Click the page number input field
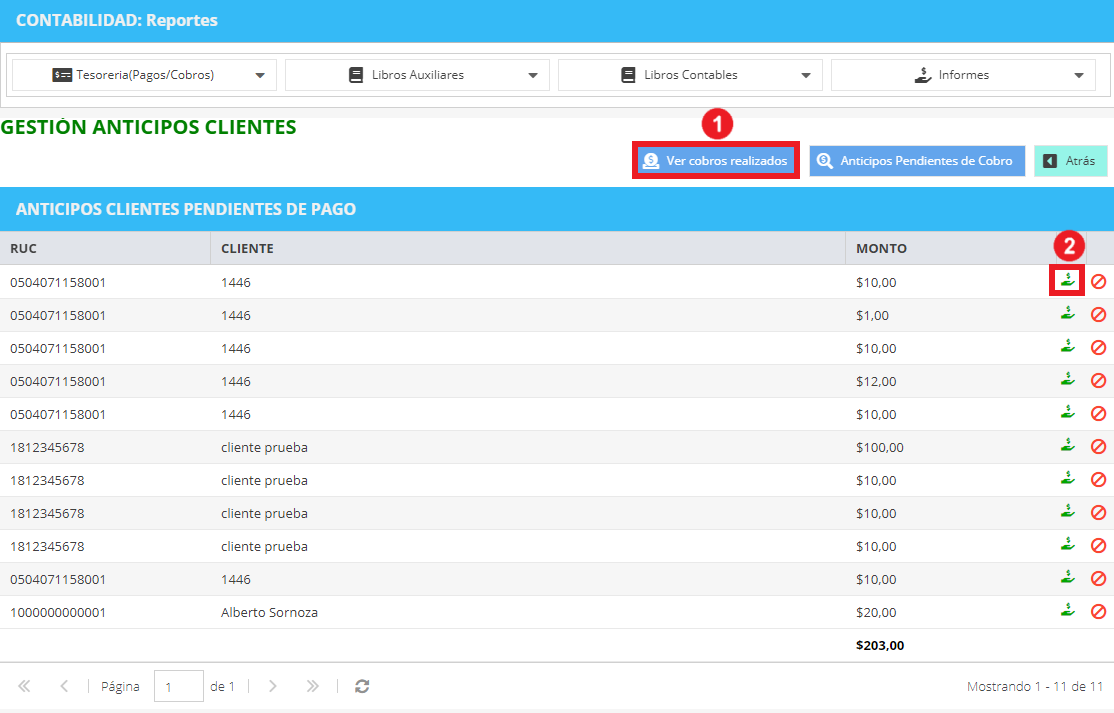 179,686
